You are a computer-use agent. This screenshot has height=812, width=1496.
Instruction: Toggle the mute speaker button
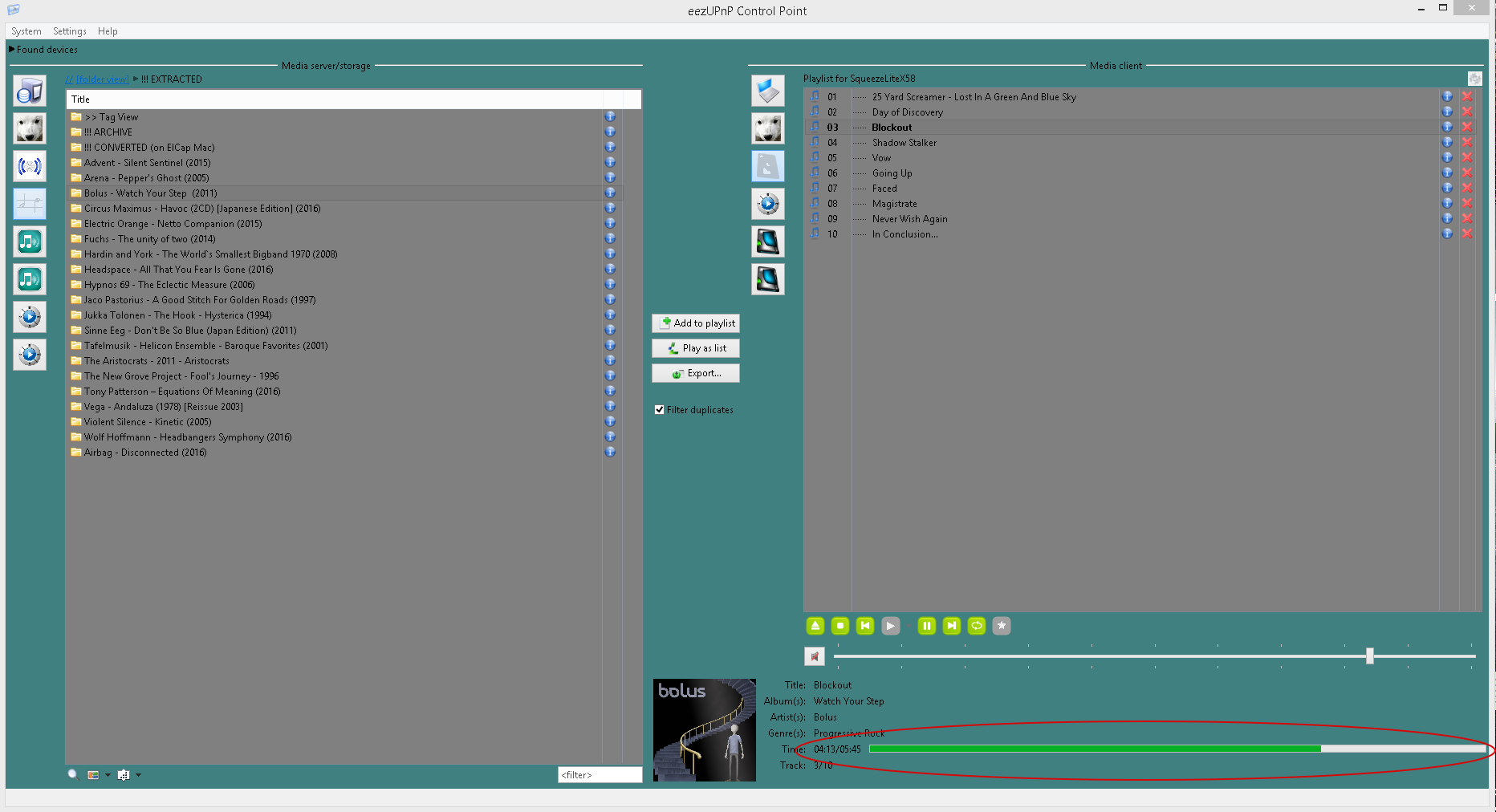pyautogui.click(x=815, y=656)
